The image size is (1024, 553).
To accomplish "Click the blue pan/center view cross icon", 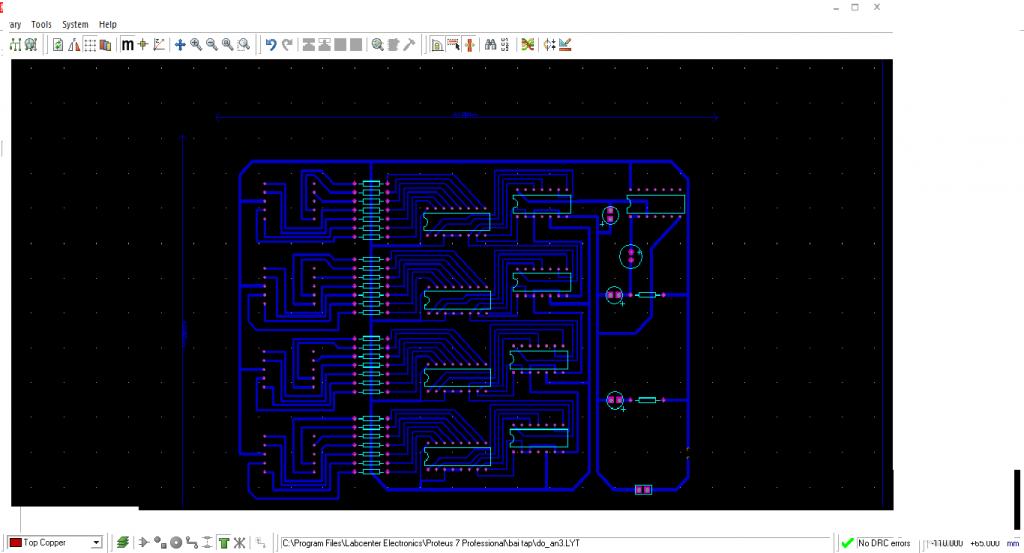I will tap(180, 44).
